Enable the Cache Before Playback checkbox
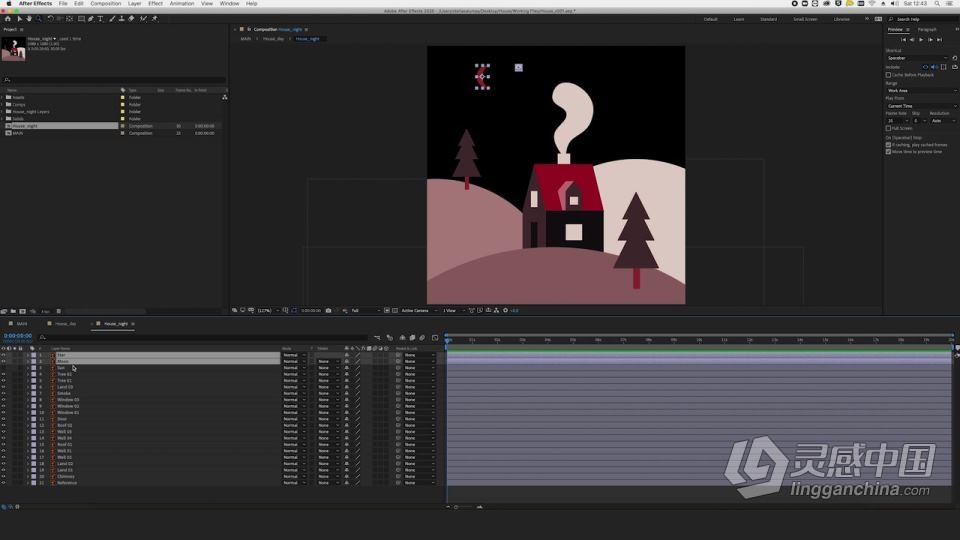Image resolution: width=960 pixels, height=540 pixels. coord(888,75)
